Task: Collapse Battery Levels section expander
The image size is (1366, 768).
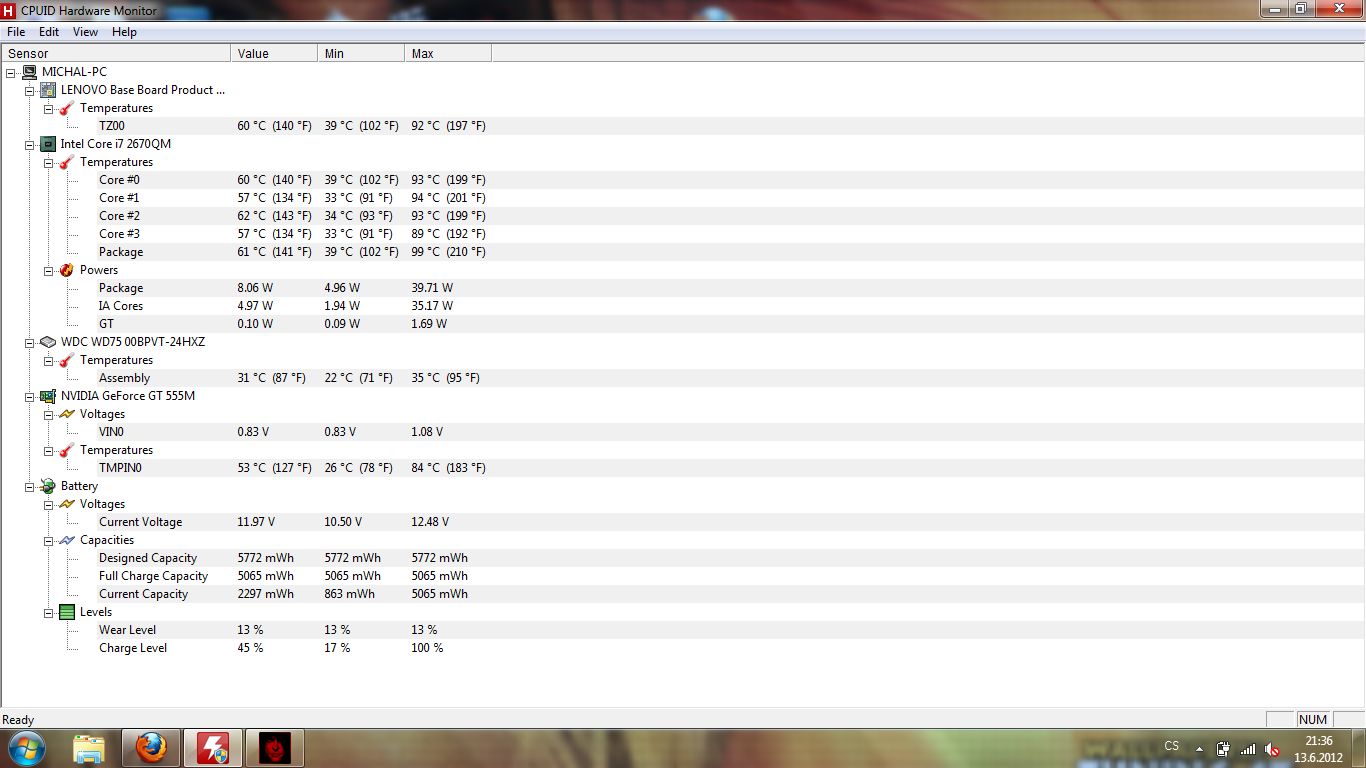Action: point(49,612)
